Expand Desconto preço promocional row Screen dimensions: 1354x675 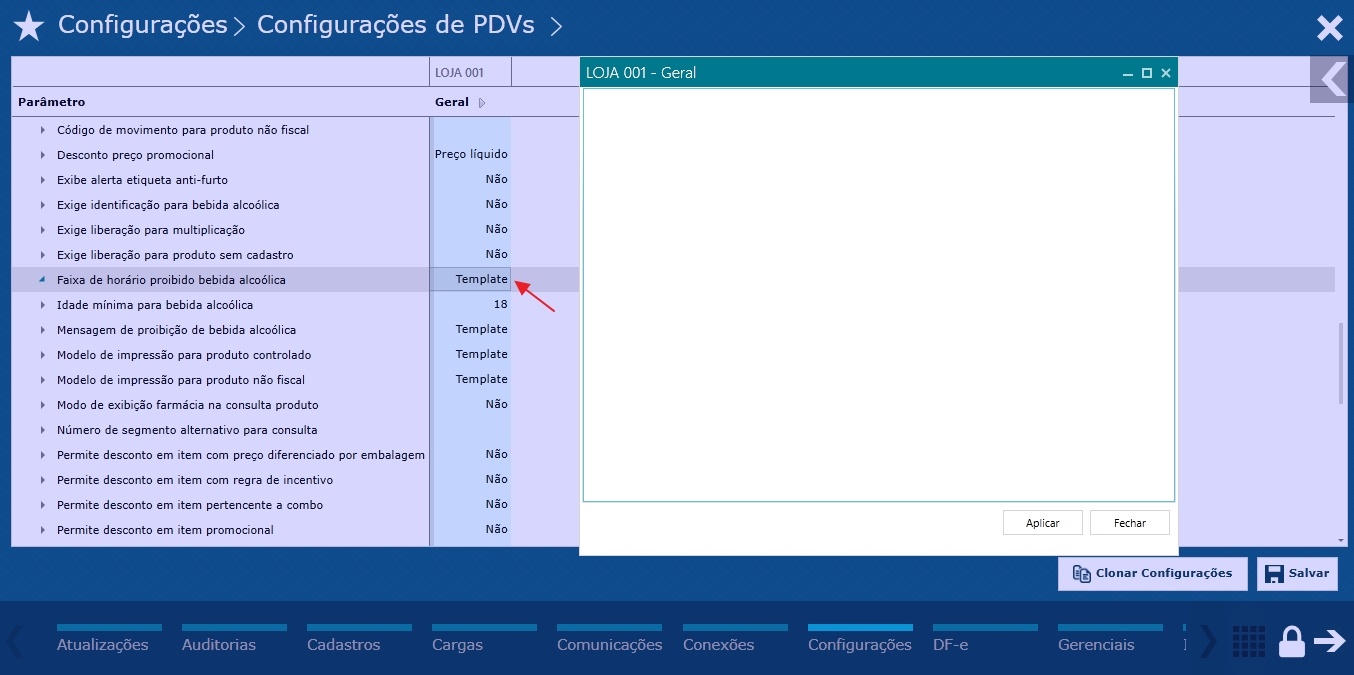(x=43, y=155)
